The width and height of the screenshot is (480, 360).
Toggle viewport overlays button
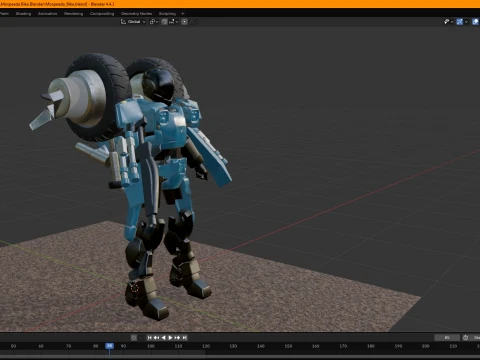[x=475, y=22]
